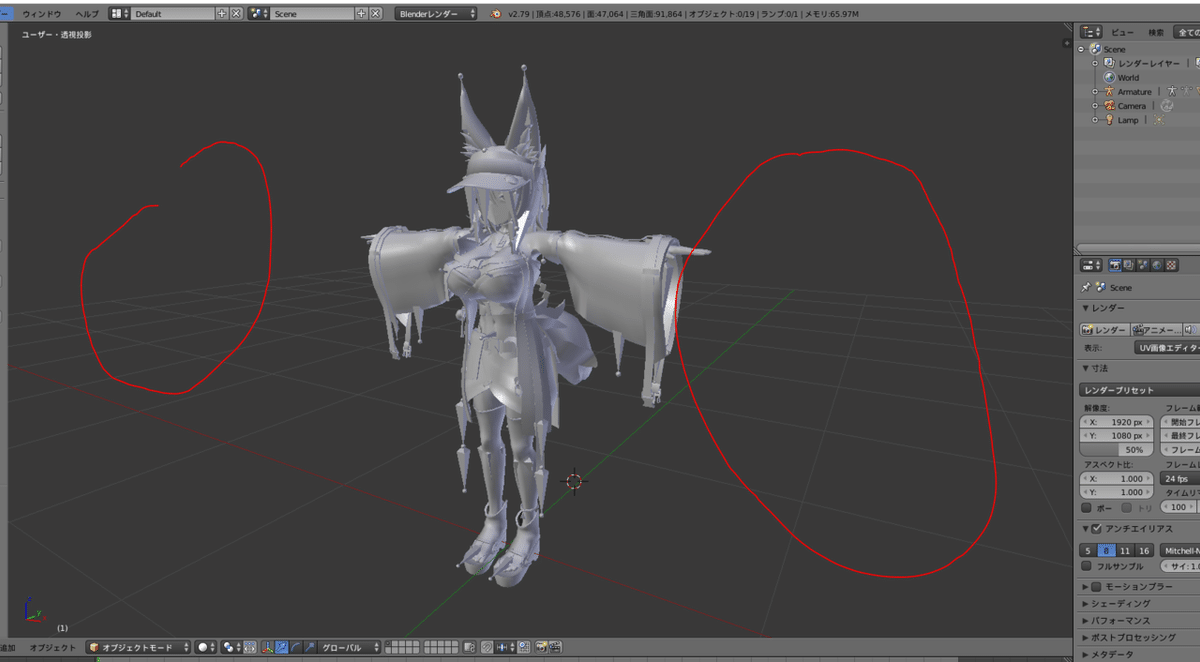The image size is (1200, 662).
Task: Select 5 anti-aliasing samples
Action: (x=1089, y=550)
